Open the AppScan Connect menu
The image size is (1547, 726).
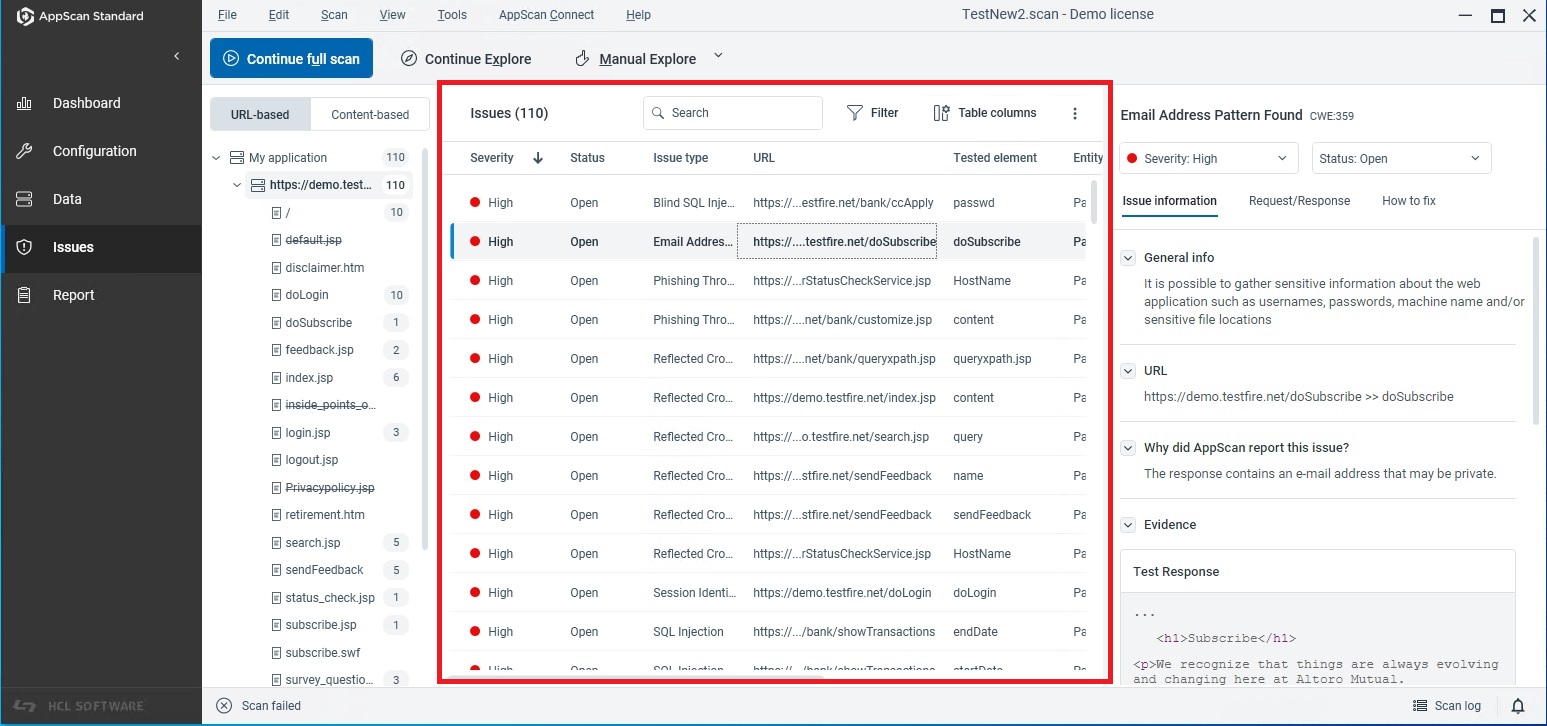546,15
